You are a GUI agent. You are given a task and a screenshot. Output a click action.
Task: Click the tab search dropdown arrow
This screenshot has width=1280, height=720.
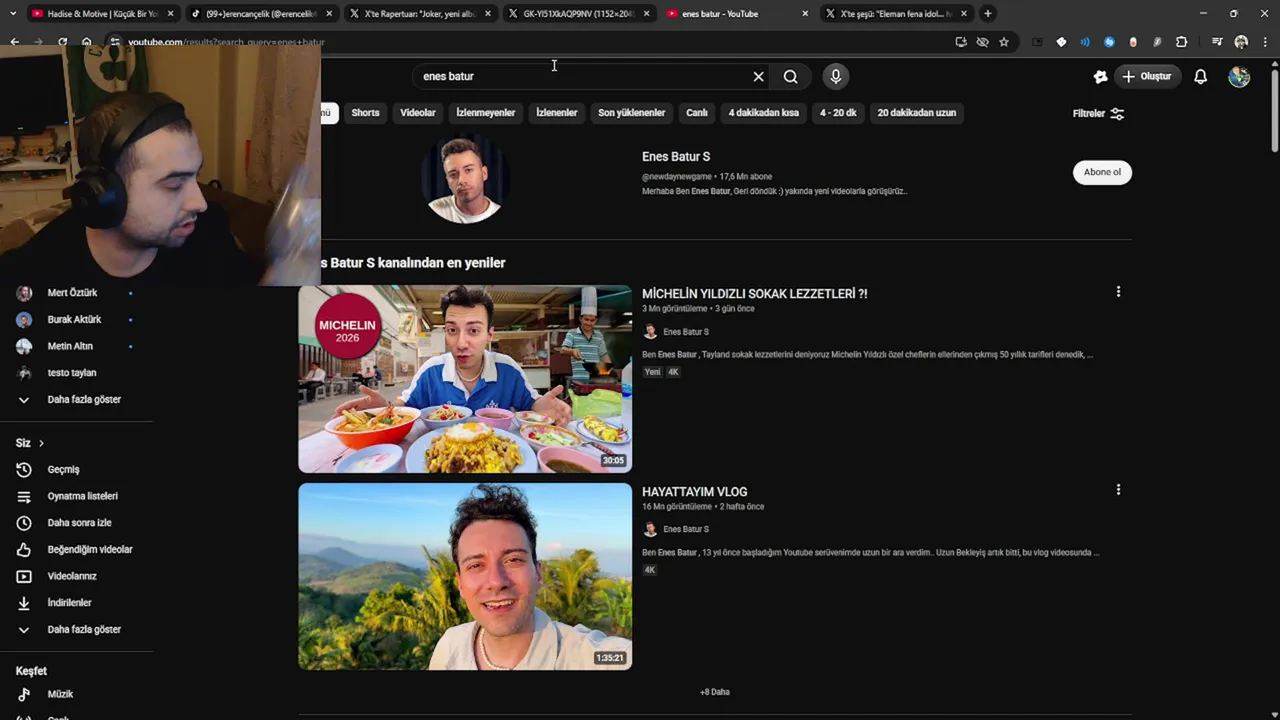pyautogui.click(x=12, y=14)
